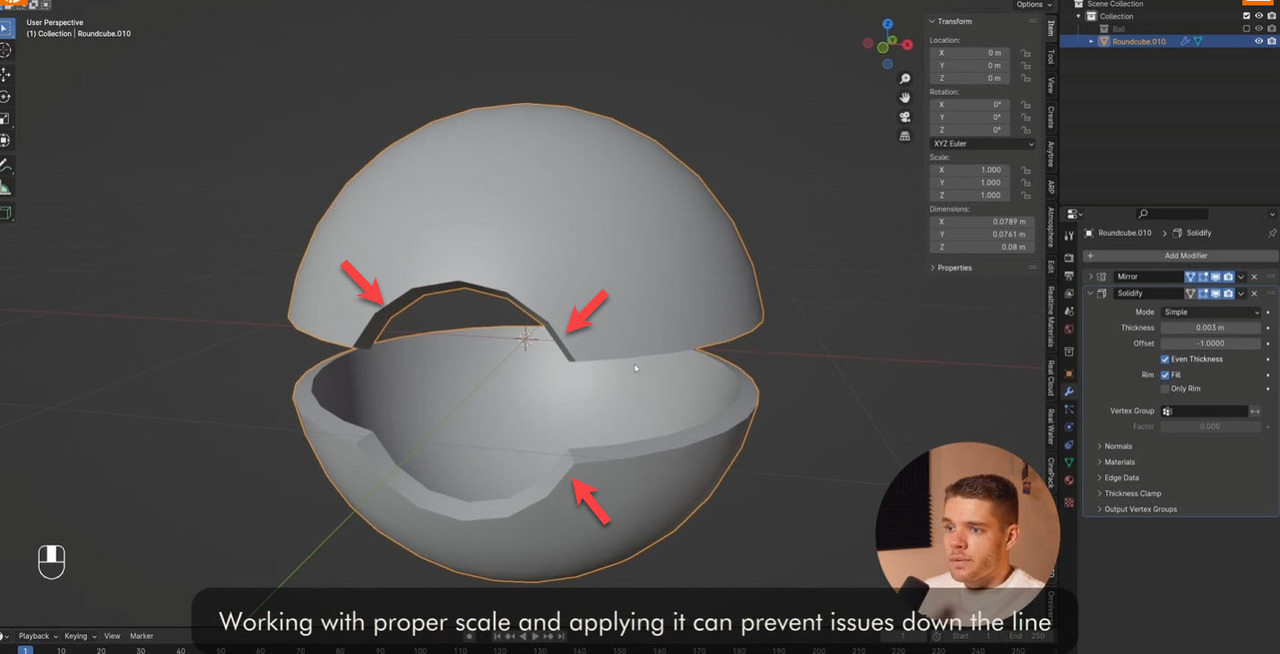Open the Physics properties tab icon
Viewport: 1280px width, 654px height.
pyautogui.click(x=1069, y=426)
